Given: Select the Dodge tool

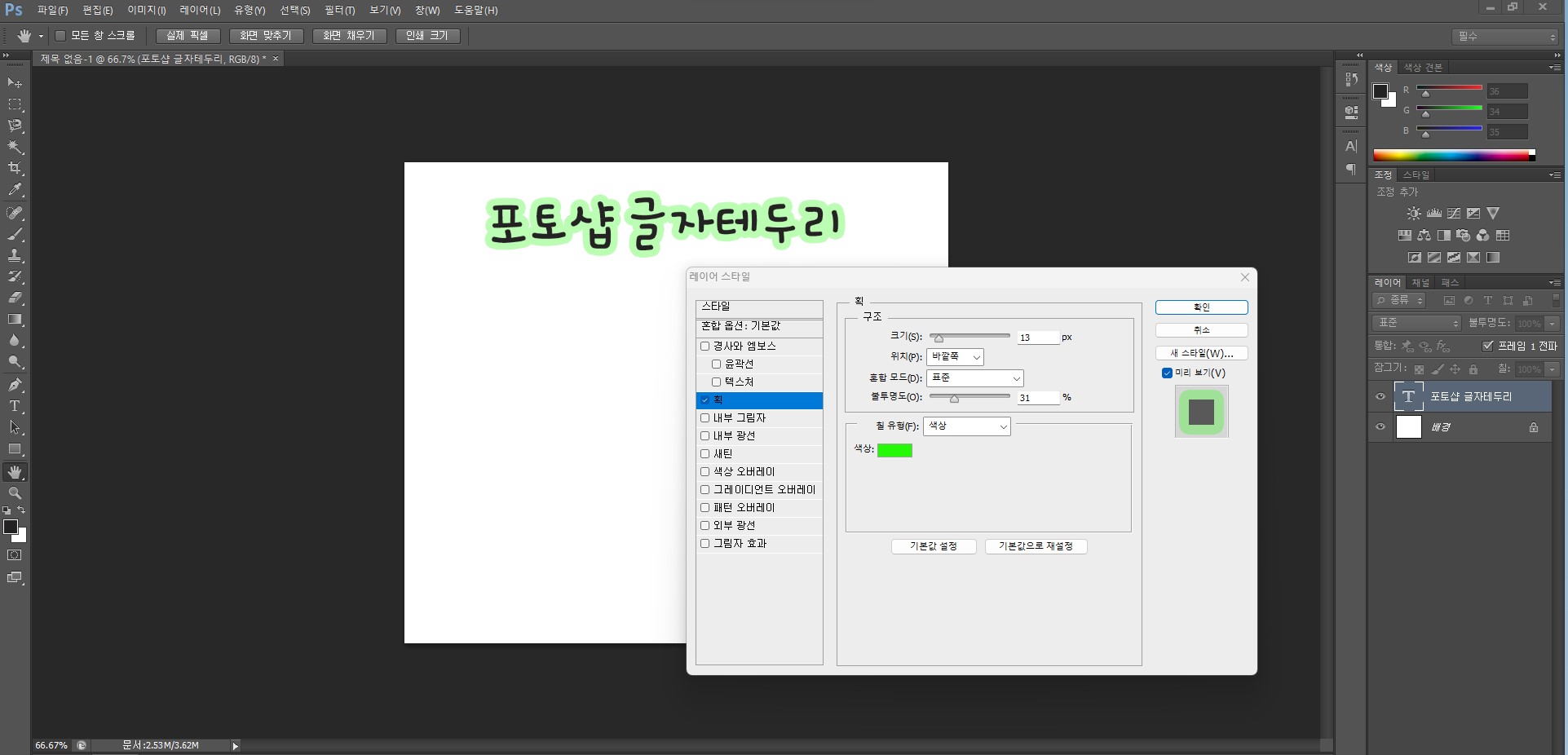Looking at the screenshot, I should click(x=15, y=362).
